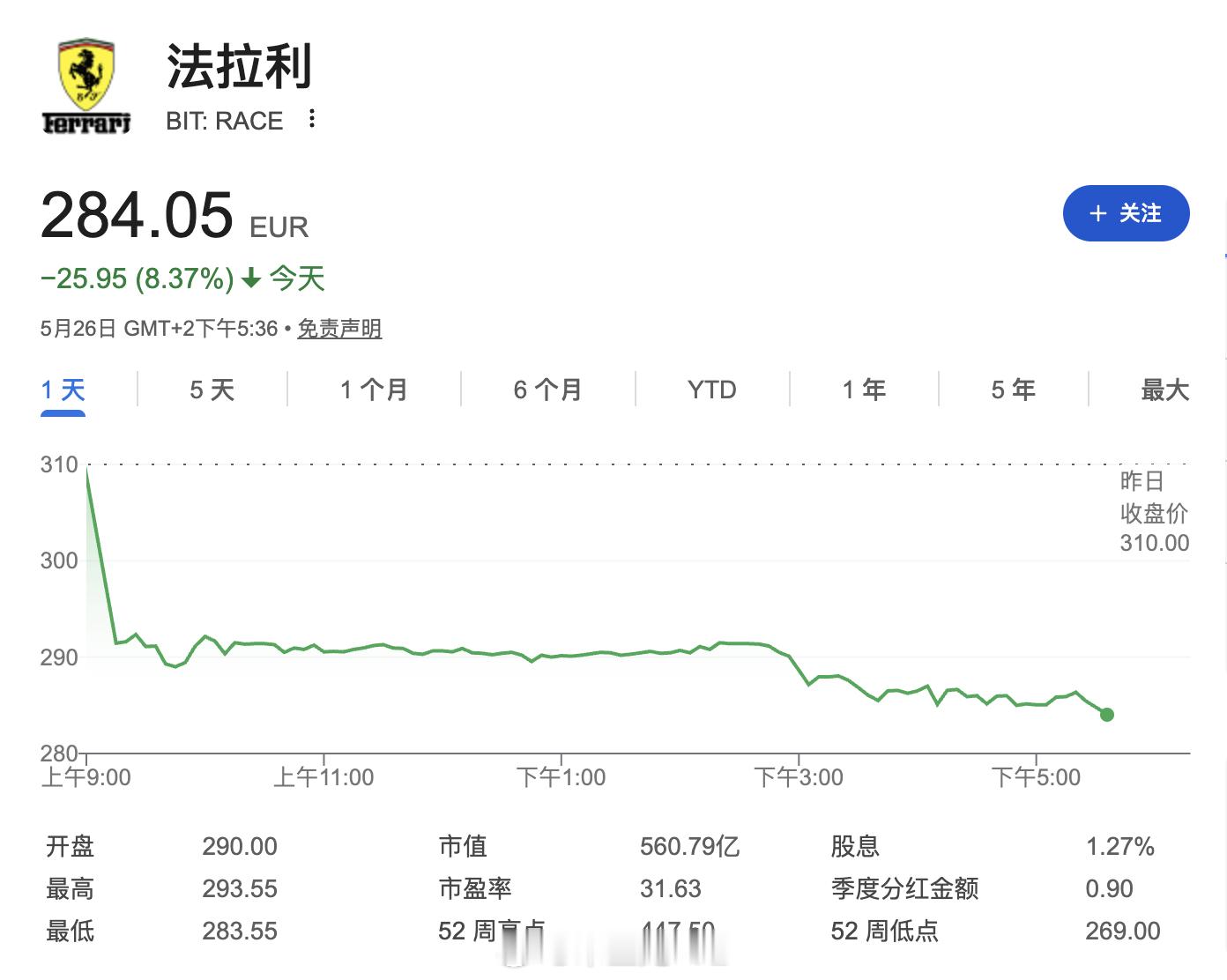Click the 市盈率 label
Viewport: 1227px width, 980px height.
475,889
